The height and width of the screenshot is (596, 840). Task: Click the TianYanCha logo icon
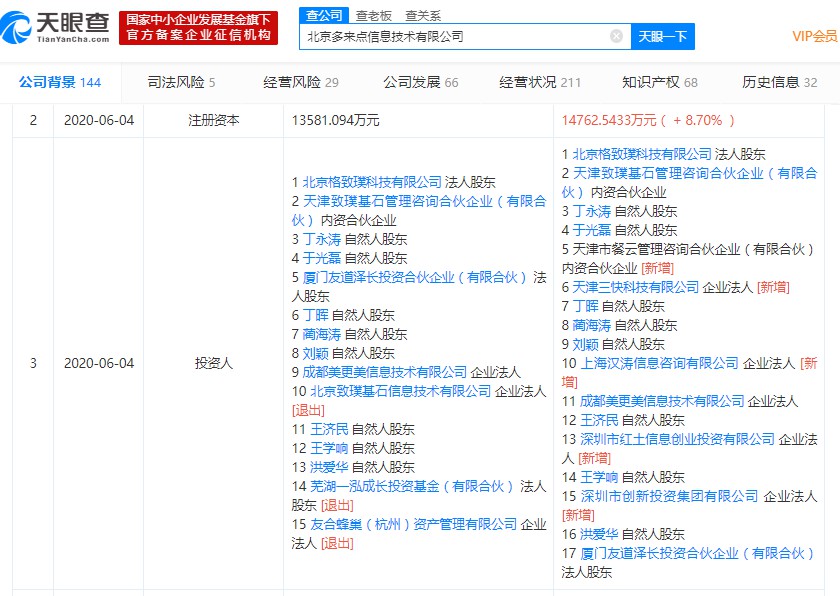click(x=16, y=27)
